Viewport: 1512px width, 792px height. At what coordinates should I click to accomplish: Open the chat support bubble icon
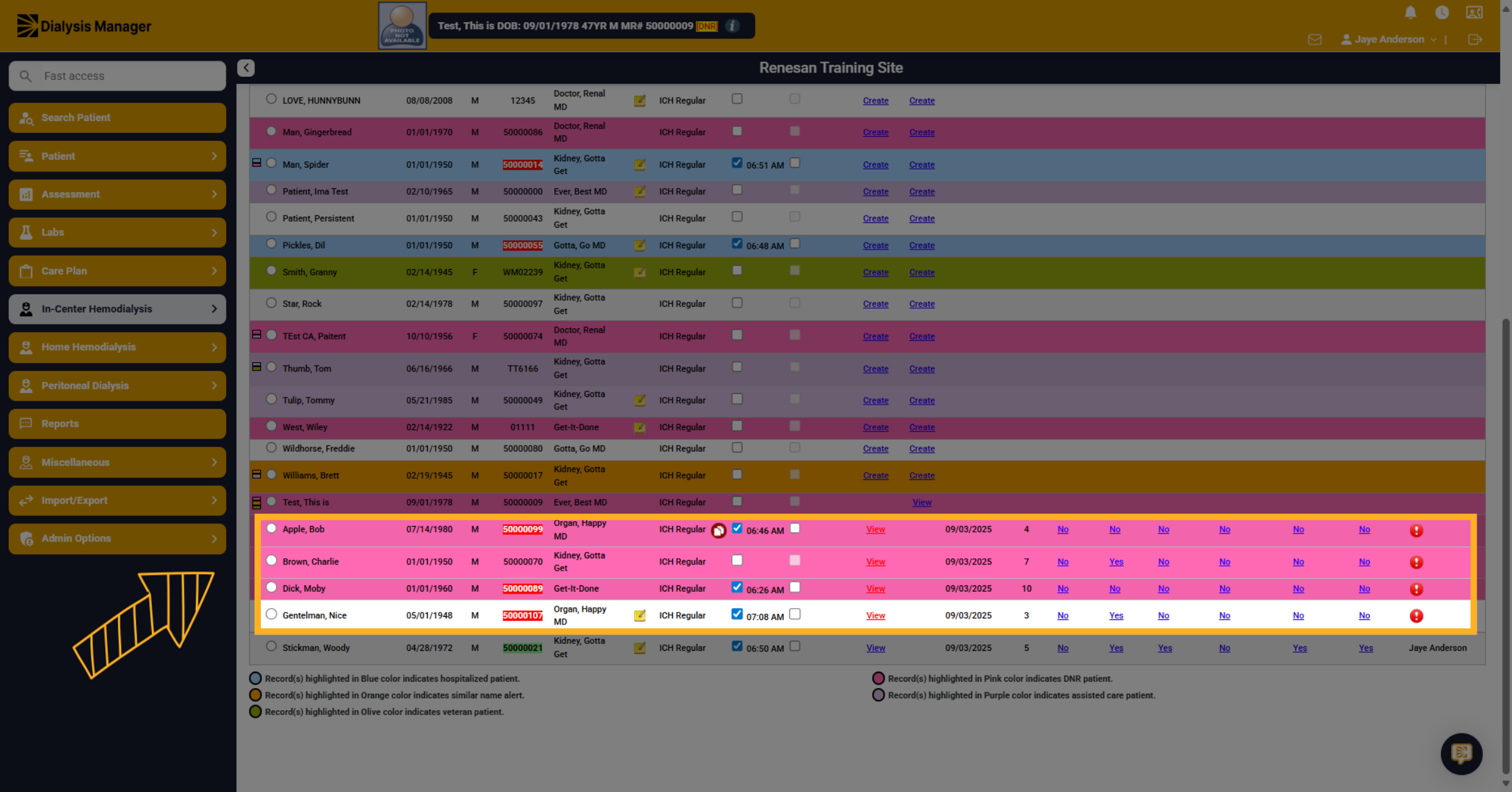point(1462,754)
